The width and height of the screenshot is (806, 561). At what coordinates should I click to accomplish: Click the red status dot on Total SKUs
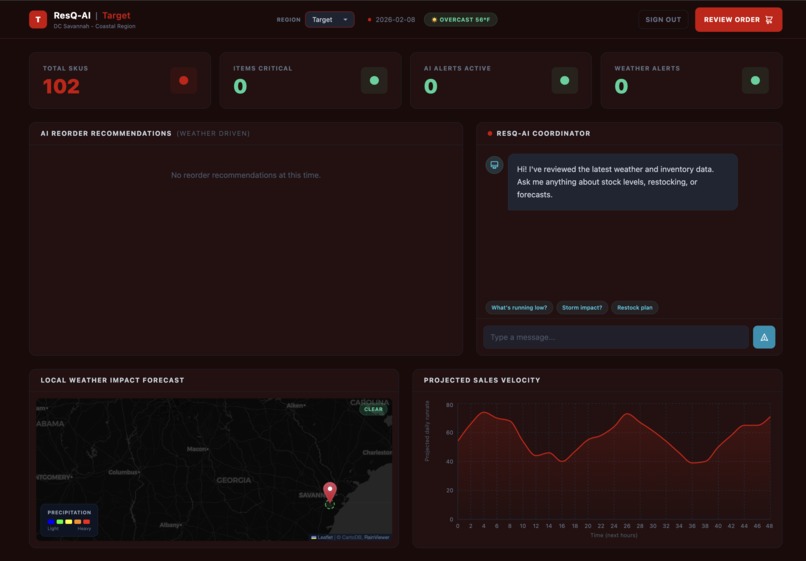184,80
